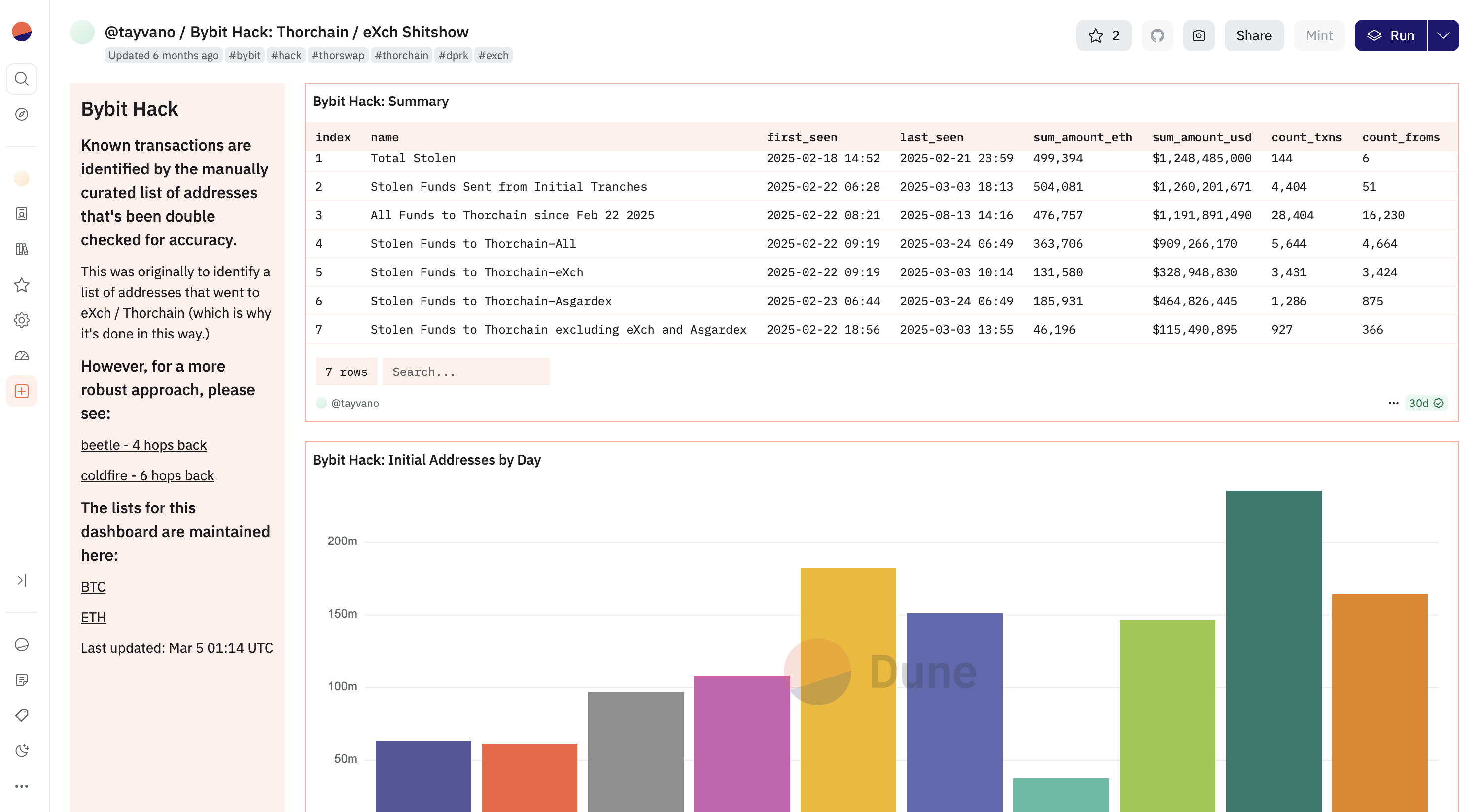Open the three-dot menu on Summary widget
Screen dimensions: 1476x812
click(1393, 403)
